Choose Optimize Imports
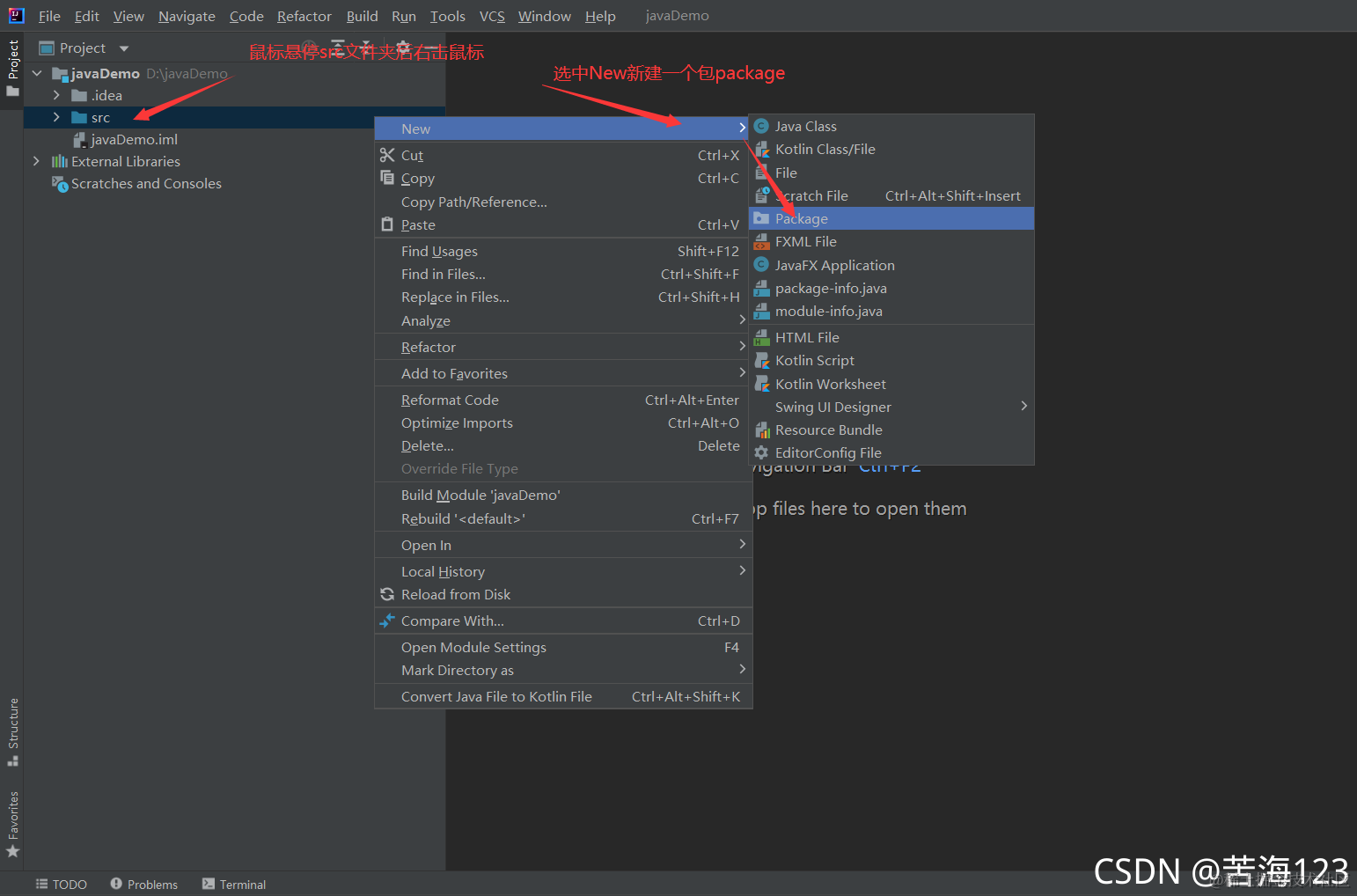The width and height of the screenshot is (1357, 896). pos(563,422)
